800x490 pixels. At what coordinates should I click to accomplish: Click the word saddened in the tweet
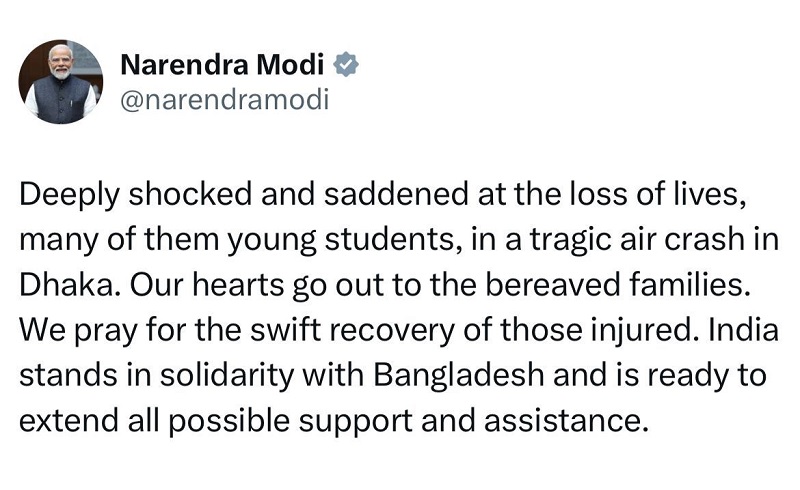(396, 194)
